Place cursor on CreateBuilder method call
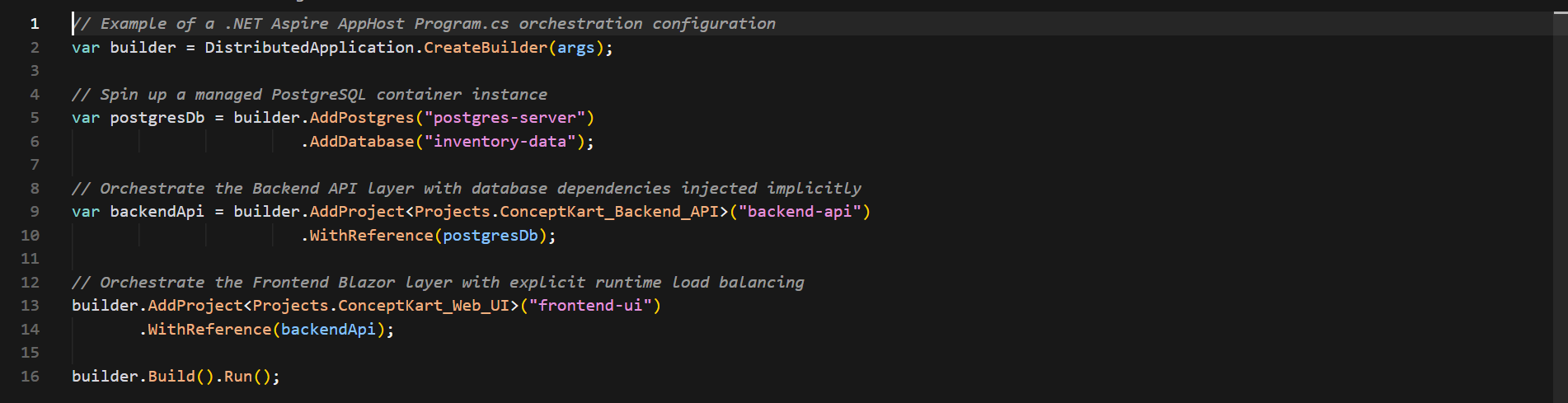 [485, 48]
